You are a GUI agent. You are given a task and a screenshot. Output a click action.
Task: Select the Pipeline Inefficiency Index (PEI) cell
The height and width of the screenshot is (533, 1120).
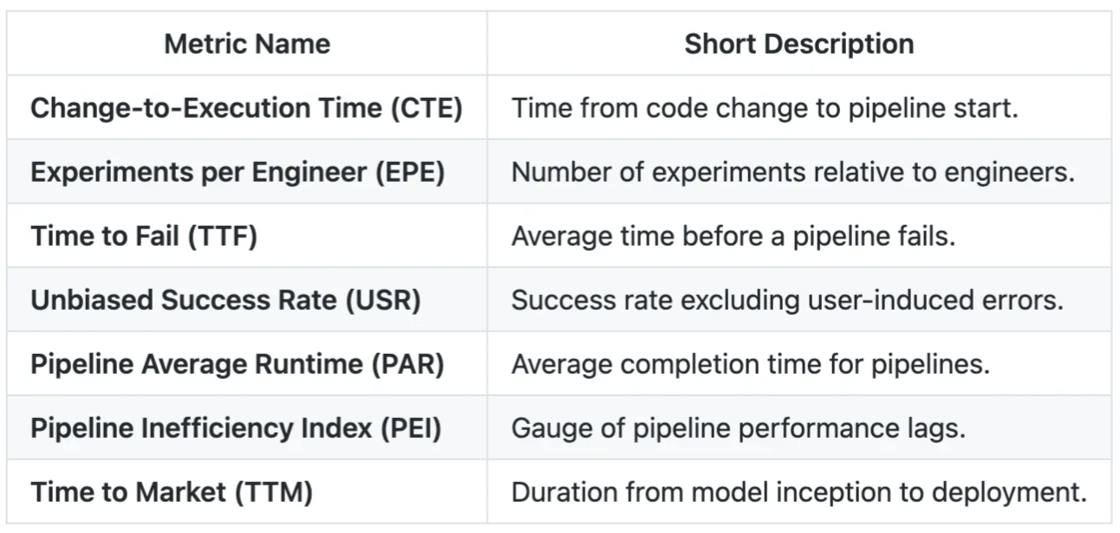[x=236, y=428]
